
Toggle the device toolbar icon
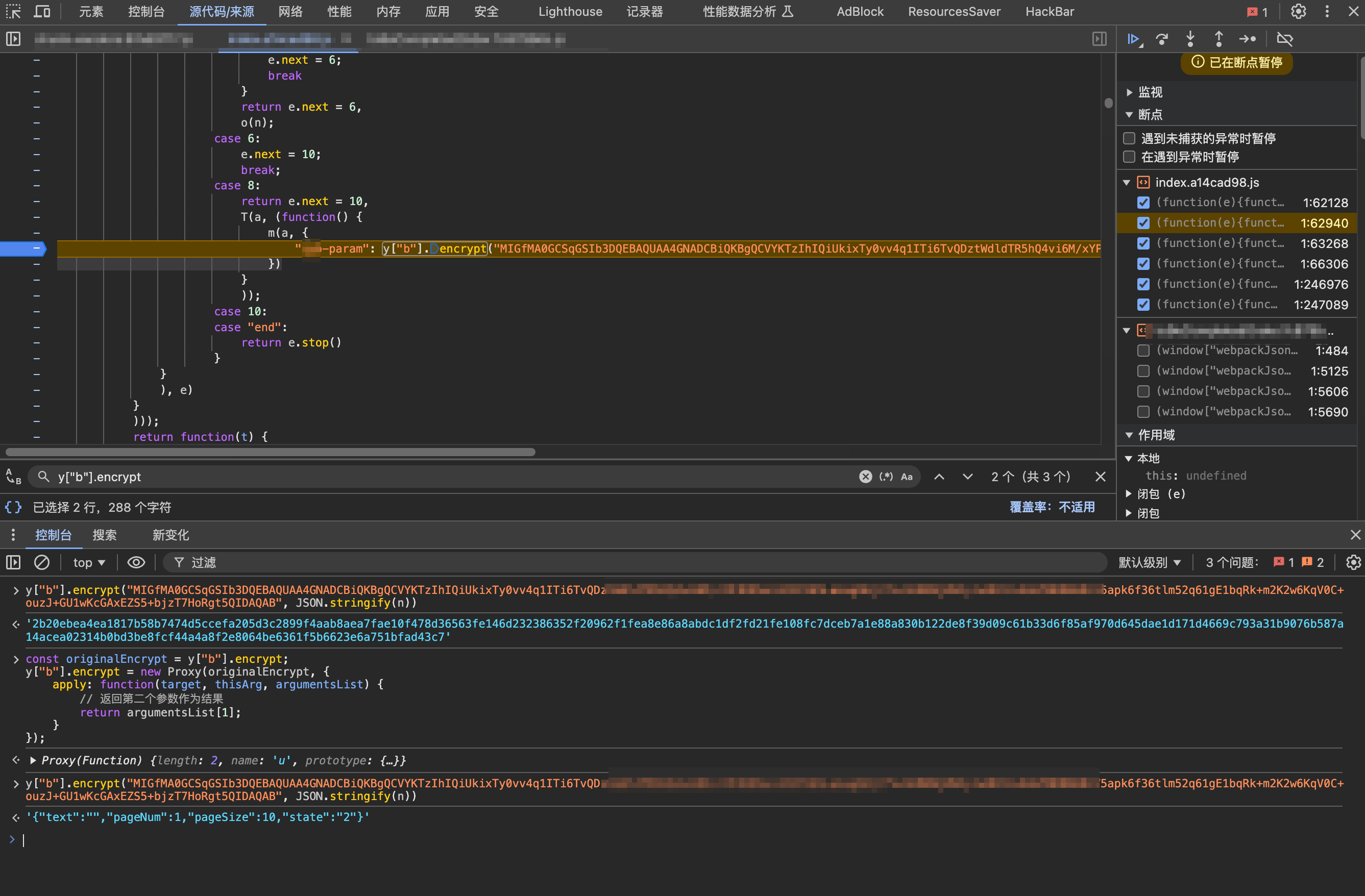pos(42,11)
